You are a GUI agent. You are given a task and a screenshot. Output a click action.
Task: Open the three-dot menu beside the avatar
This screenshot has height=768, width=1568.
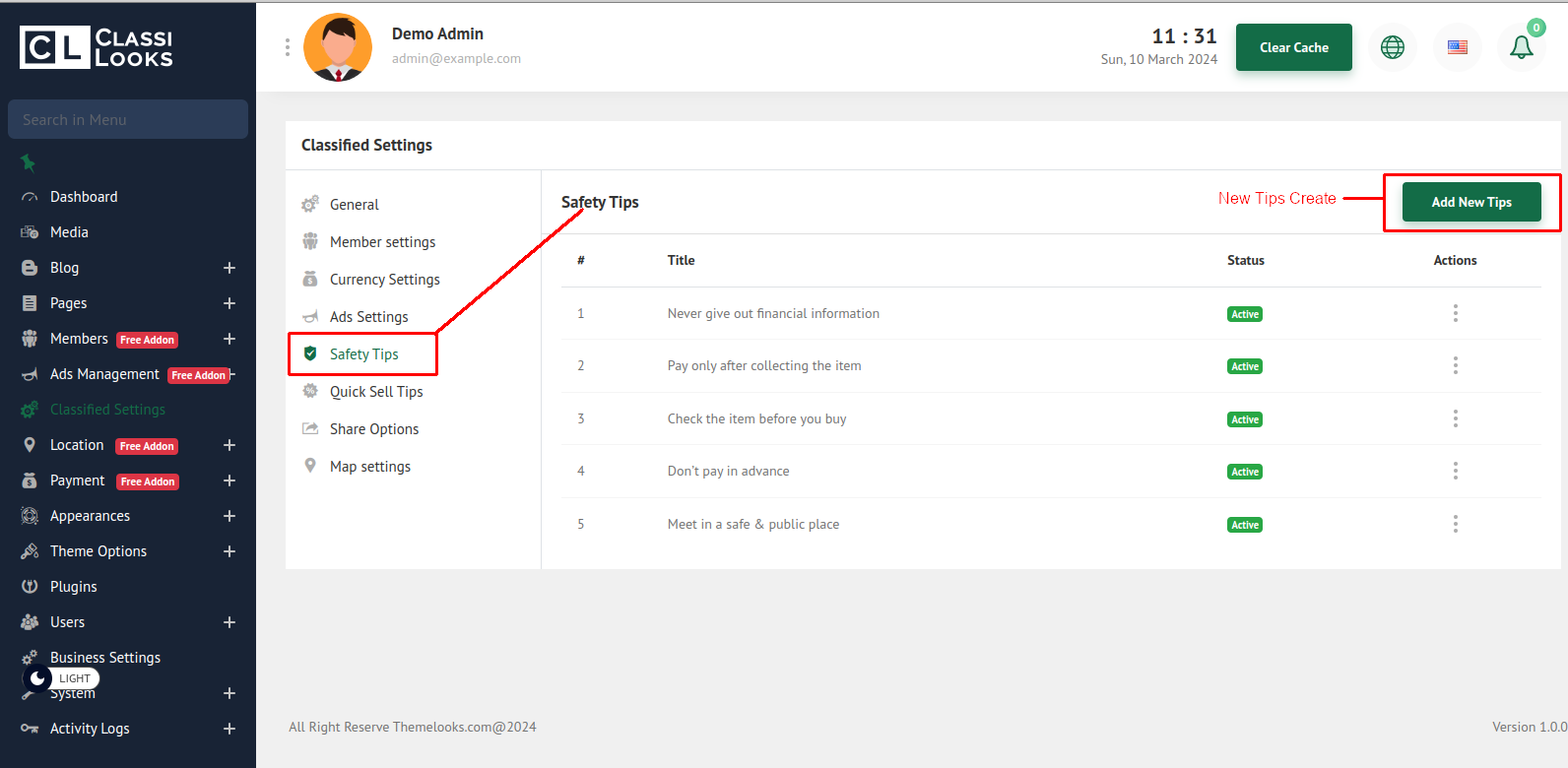pyautogui.click(x=288, y=47)
